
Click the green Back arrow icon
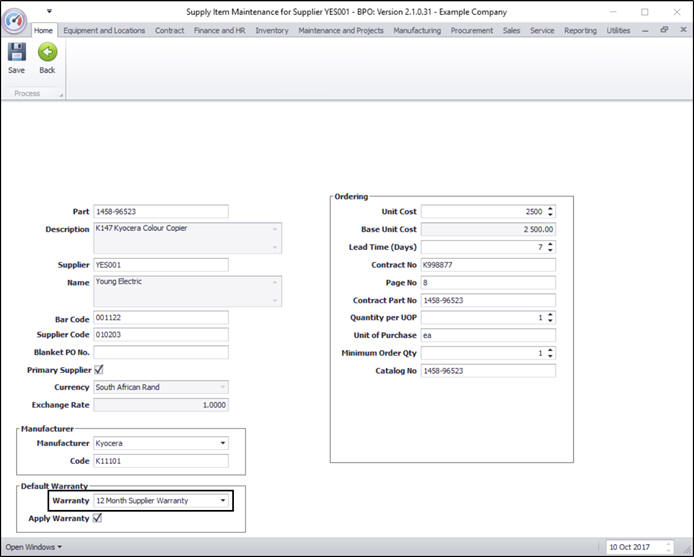coord(47,52)
